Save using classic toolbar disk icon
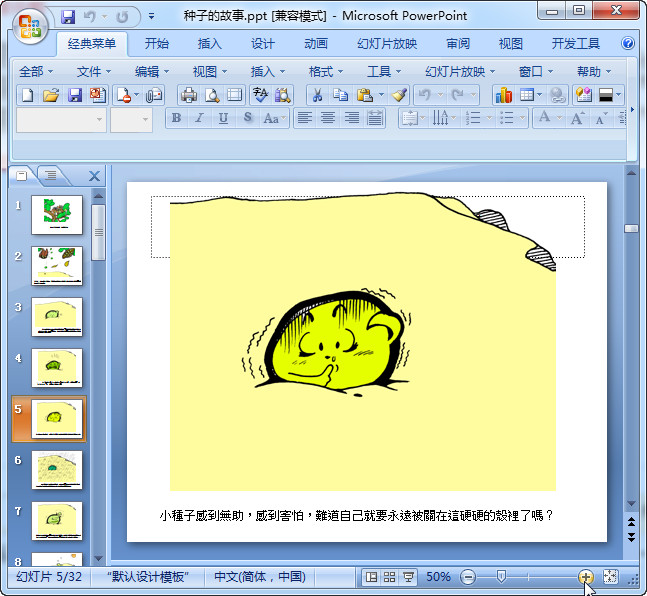This screenshot has width=647, height=596. 75,95
